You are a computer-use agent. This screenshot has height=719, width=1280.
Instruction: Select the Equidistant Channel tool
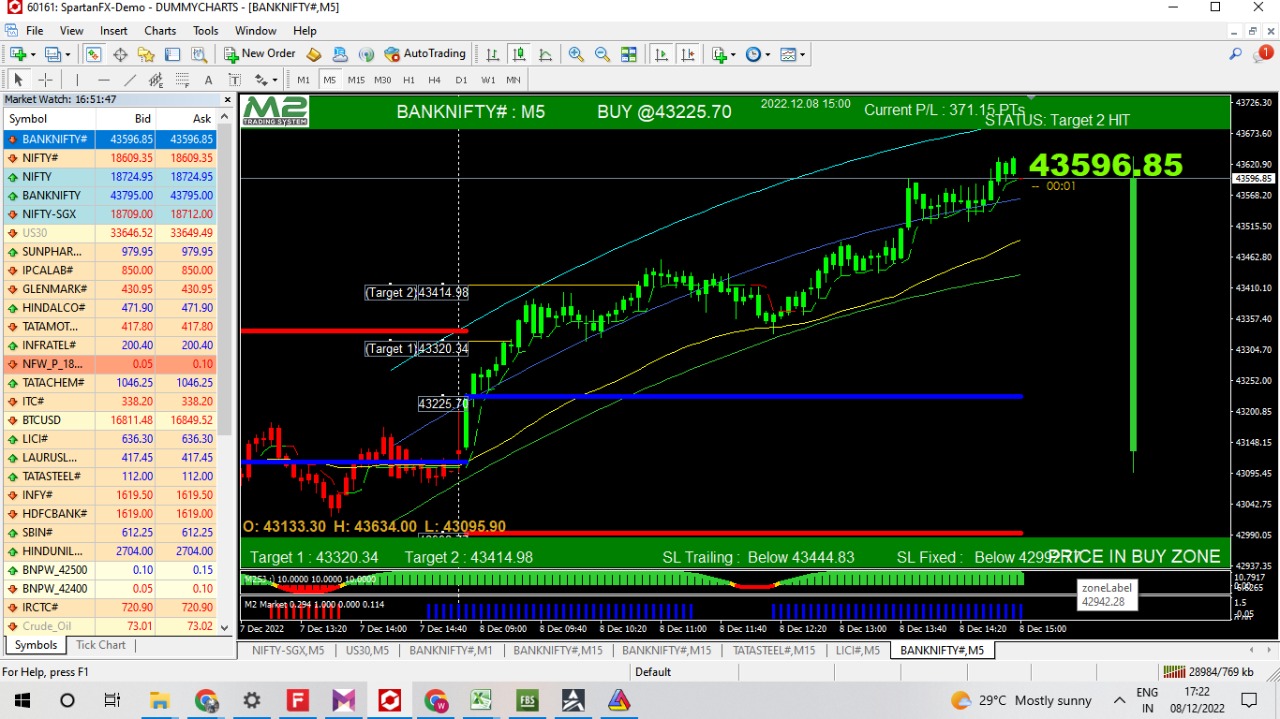155,80
